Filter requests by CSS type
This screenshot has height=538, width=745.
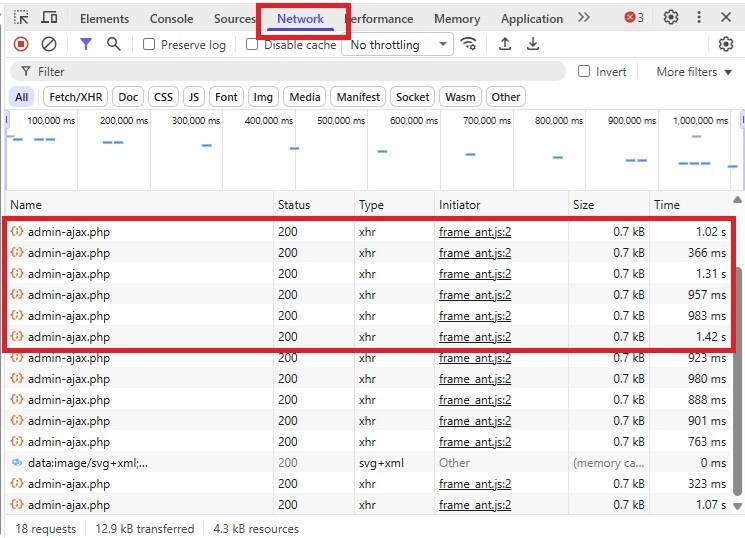(163, 97)
